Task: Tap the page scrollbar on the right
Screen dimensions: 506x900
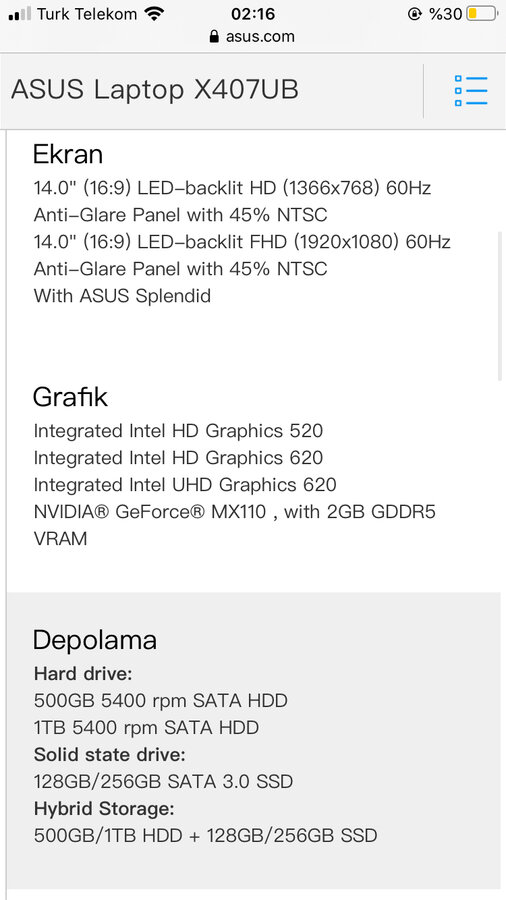Action: click(x=500, y=306)
